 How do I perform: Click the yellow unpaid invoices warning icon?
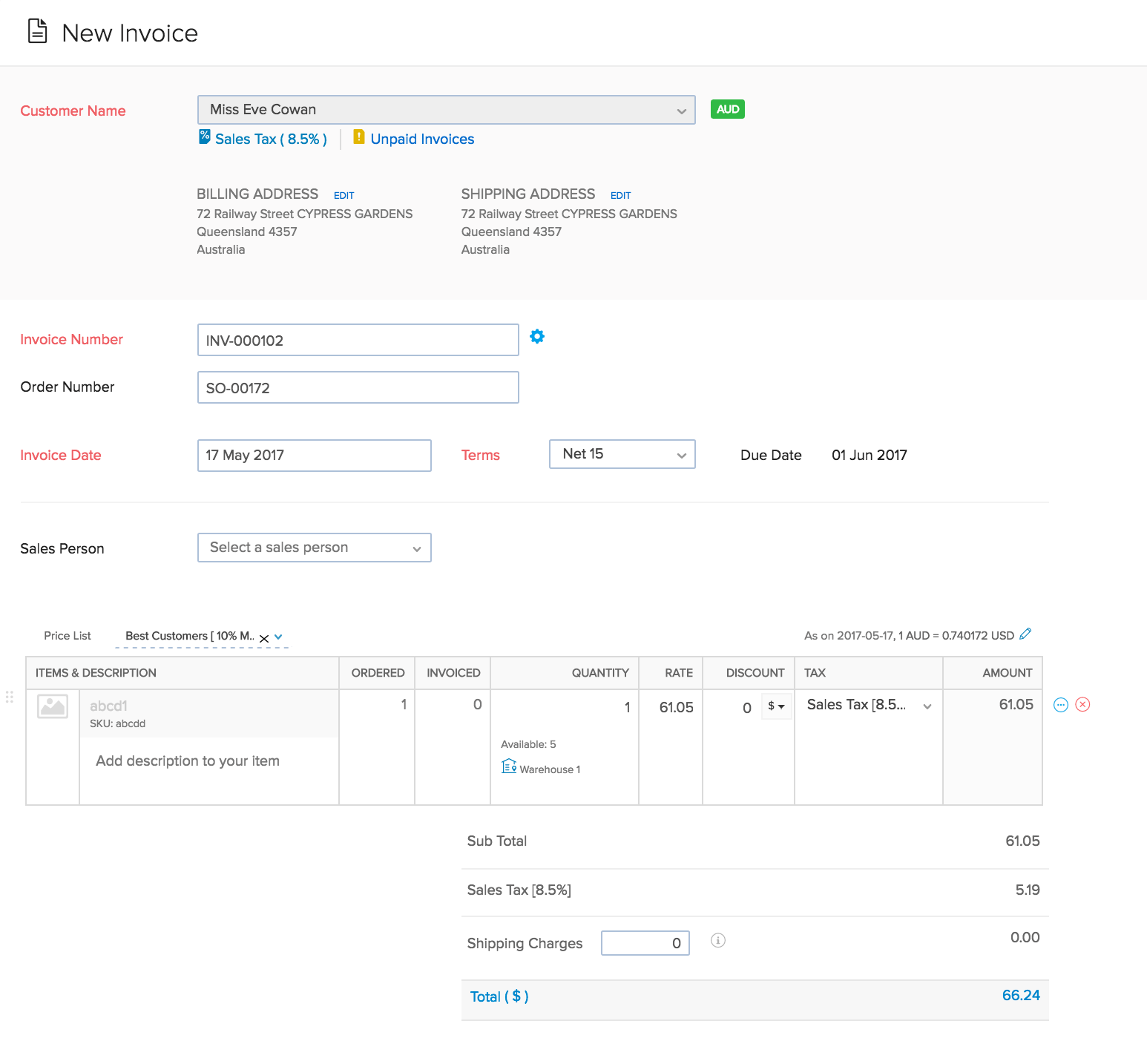click(x=359, y=137)
